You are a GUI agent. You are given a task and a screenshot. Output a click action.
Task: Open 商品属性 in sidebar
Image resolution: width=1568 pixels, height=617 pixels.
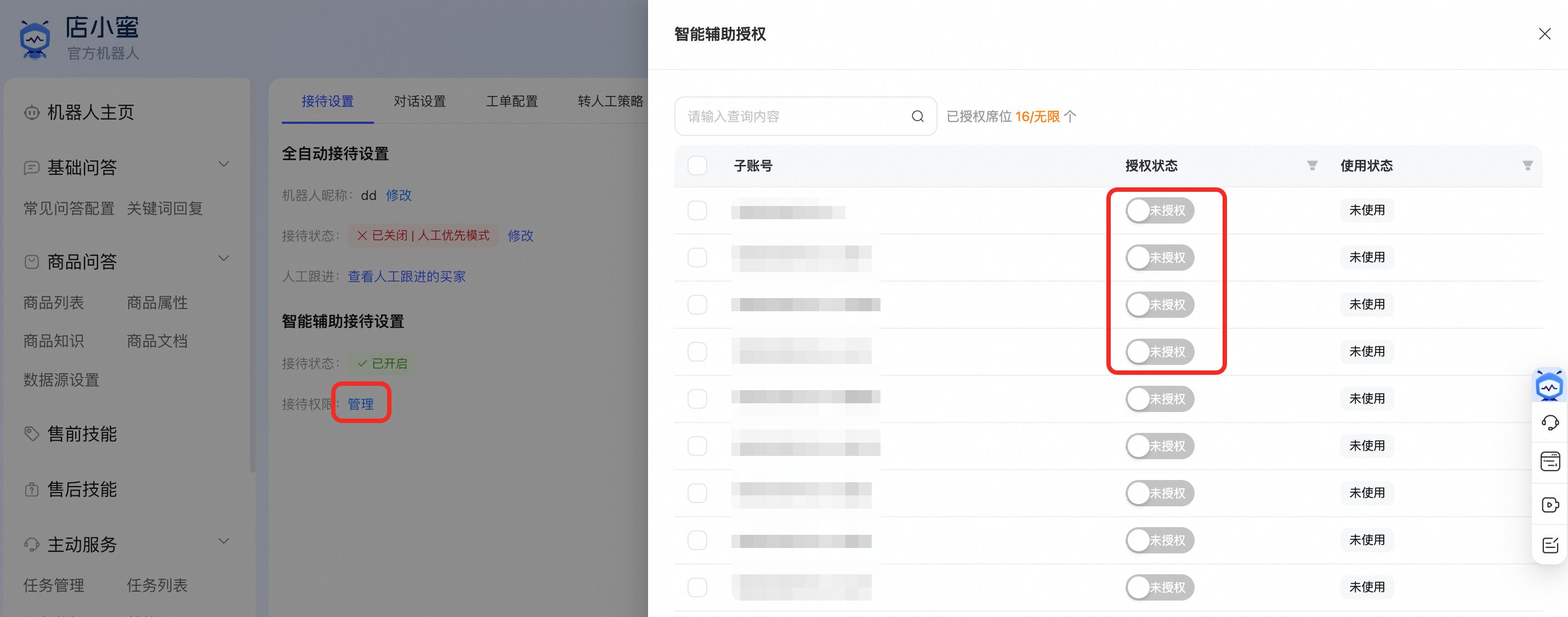157,303
